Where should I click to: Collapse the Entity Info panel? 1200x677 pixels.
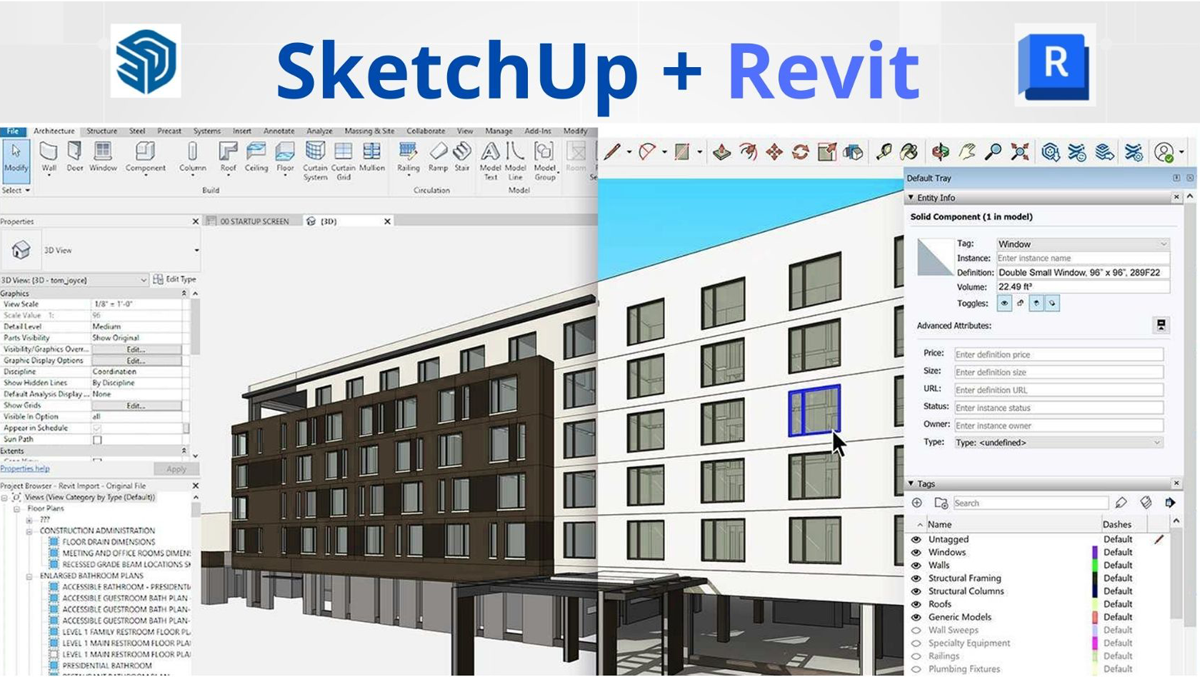pos(910,198)
